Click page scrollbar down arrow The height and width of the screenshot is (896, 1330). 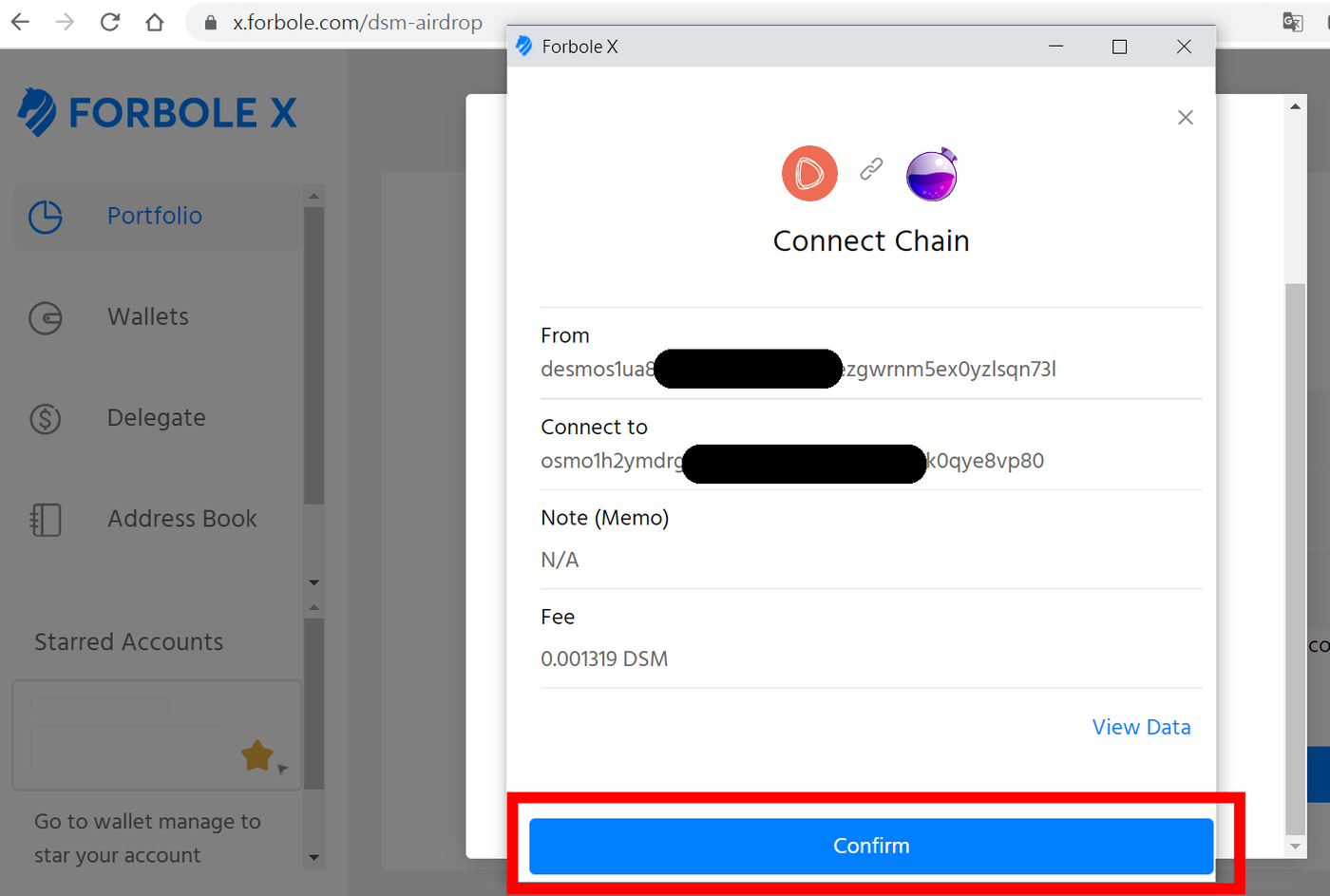click(x=1295, y=846)
